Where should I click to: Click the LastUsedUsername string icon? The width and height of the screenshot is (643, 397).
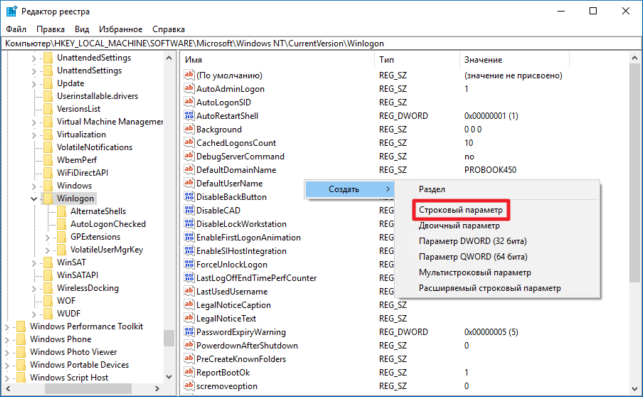point(189,292)
